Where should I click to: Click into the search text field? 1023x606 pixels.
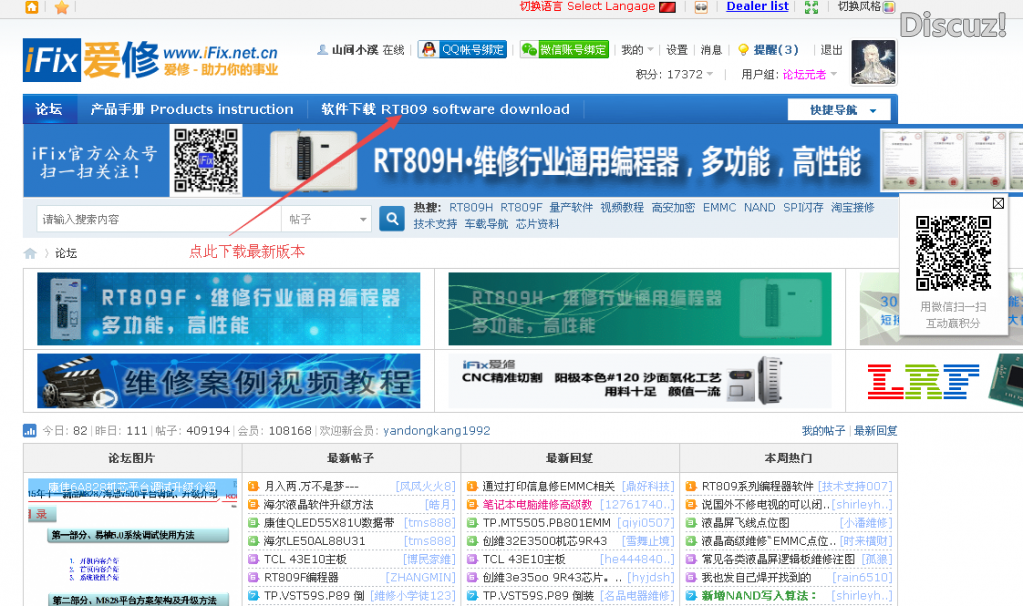point(155,219)
